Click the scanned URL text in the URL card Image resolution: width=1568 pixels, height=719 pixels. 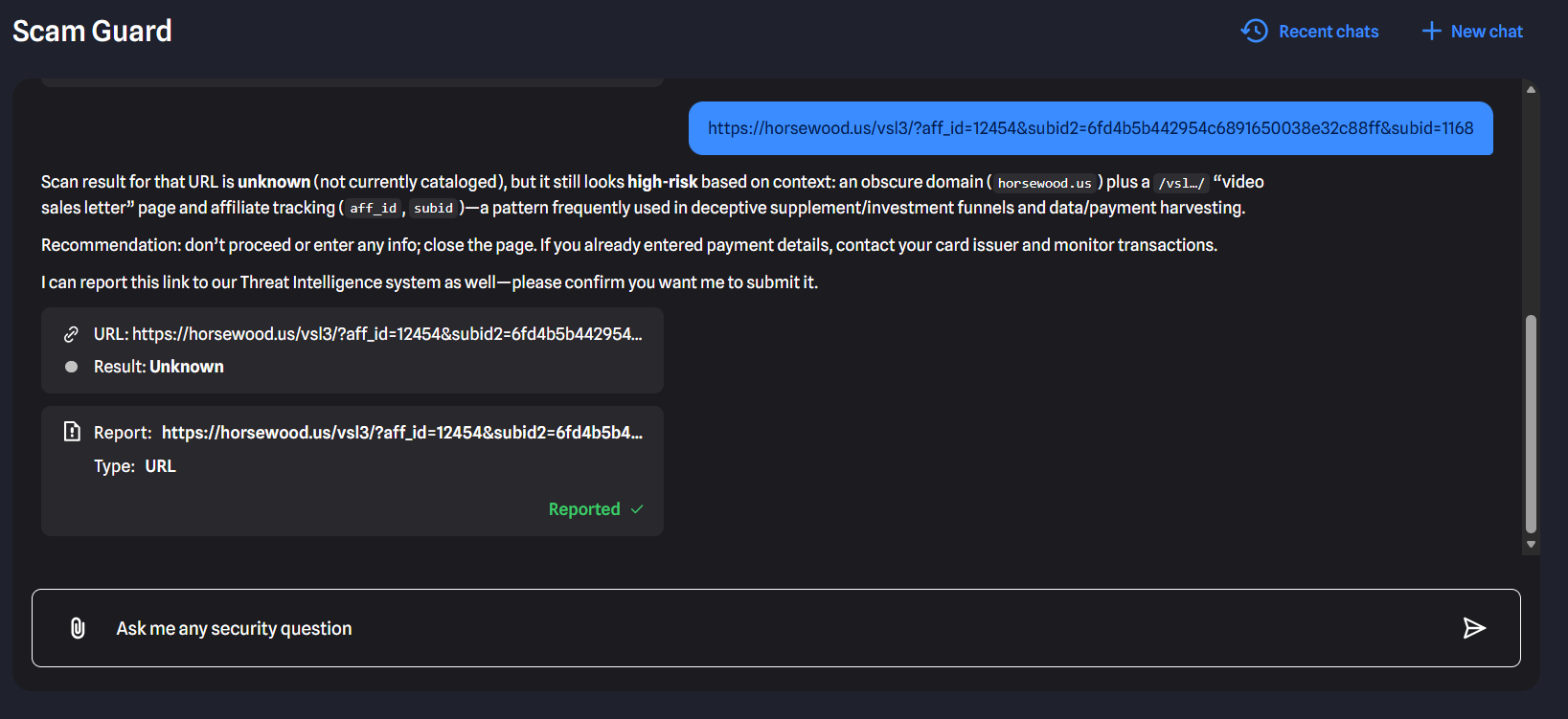point(368,334)
